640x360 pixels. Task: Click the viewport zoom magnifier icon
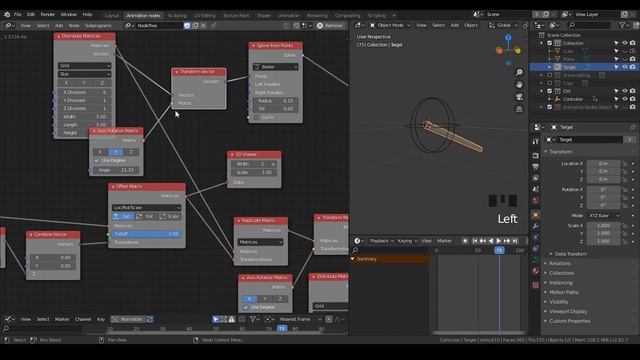point(519,72)
